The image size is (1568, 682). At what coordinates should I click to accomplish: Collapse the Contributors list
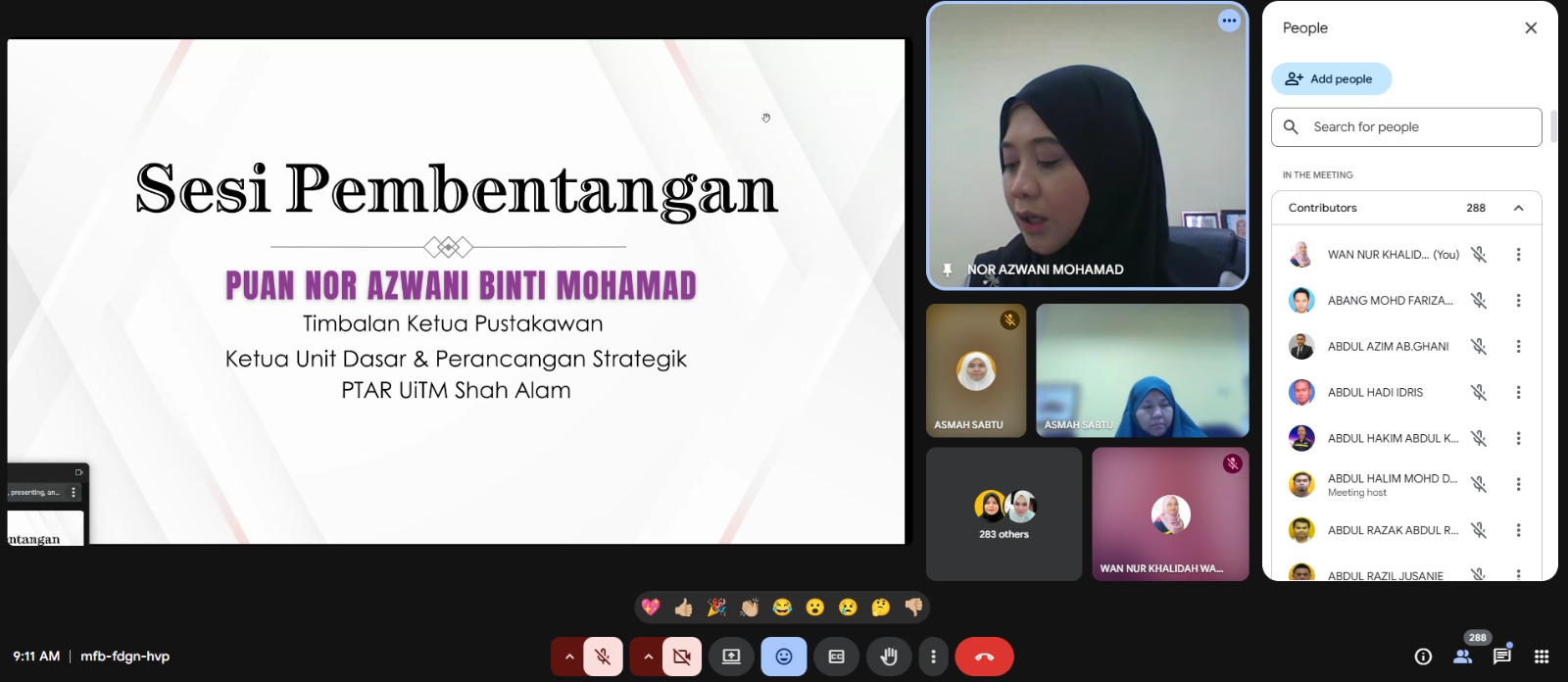[x=1518, y=208]
